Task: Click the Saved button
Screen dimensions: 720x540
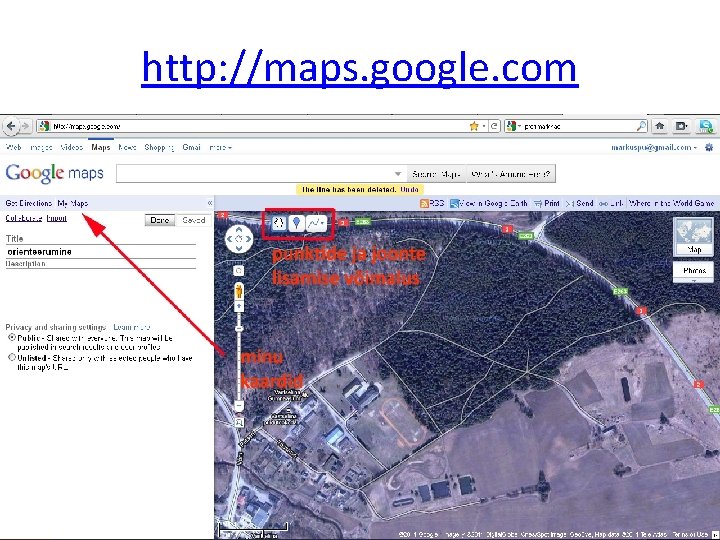Action: 193,220
